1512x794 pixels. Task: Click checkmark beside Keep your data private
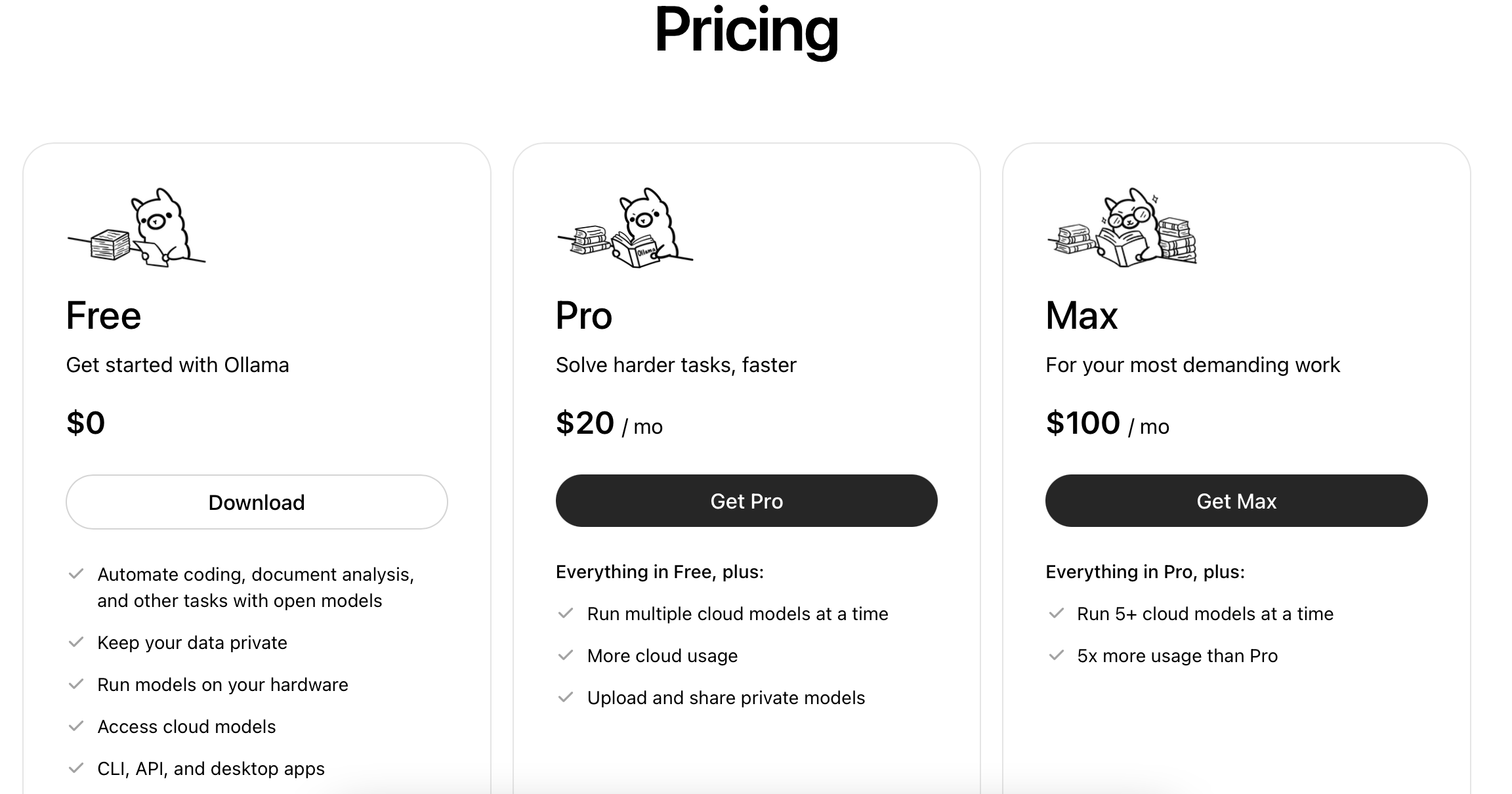pyautogui.click(x=76, y=642)
